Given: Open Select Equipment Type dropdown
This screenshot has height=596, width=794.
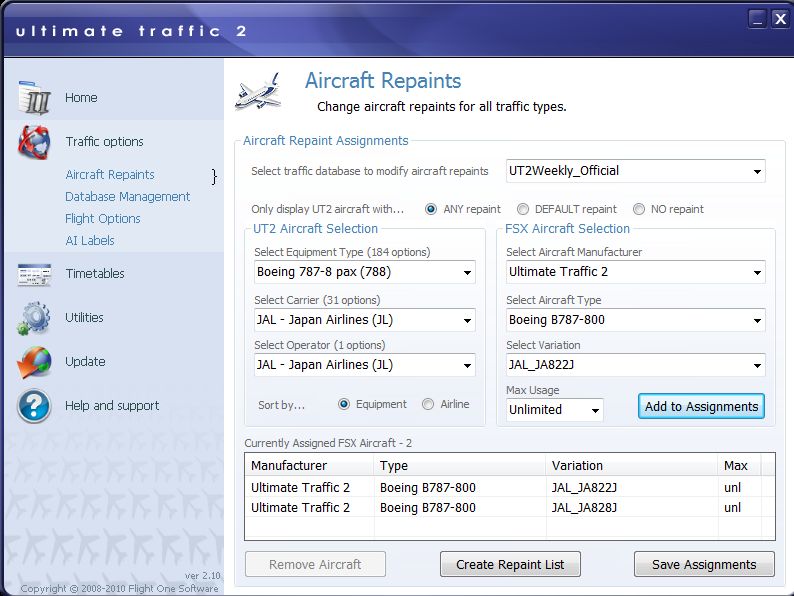Looking at the screenshot, I should point(365,272).
